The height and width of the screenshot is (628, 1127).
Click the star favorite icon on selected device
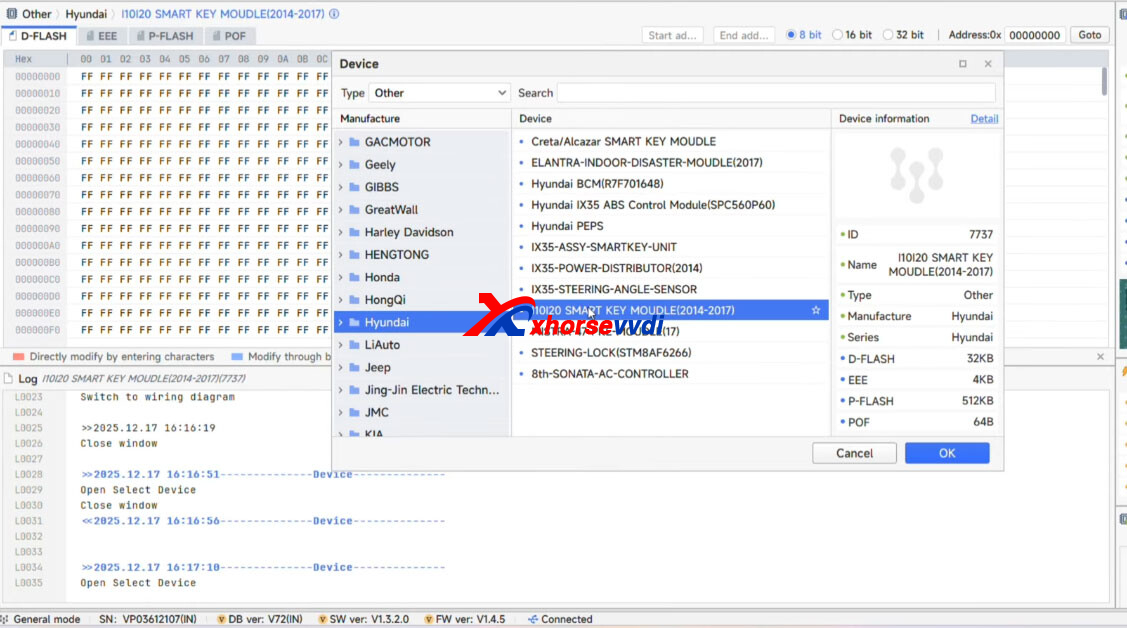[x=817, y=310]
